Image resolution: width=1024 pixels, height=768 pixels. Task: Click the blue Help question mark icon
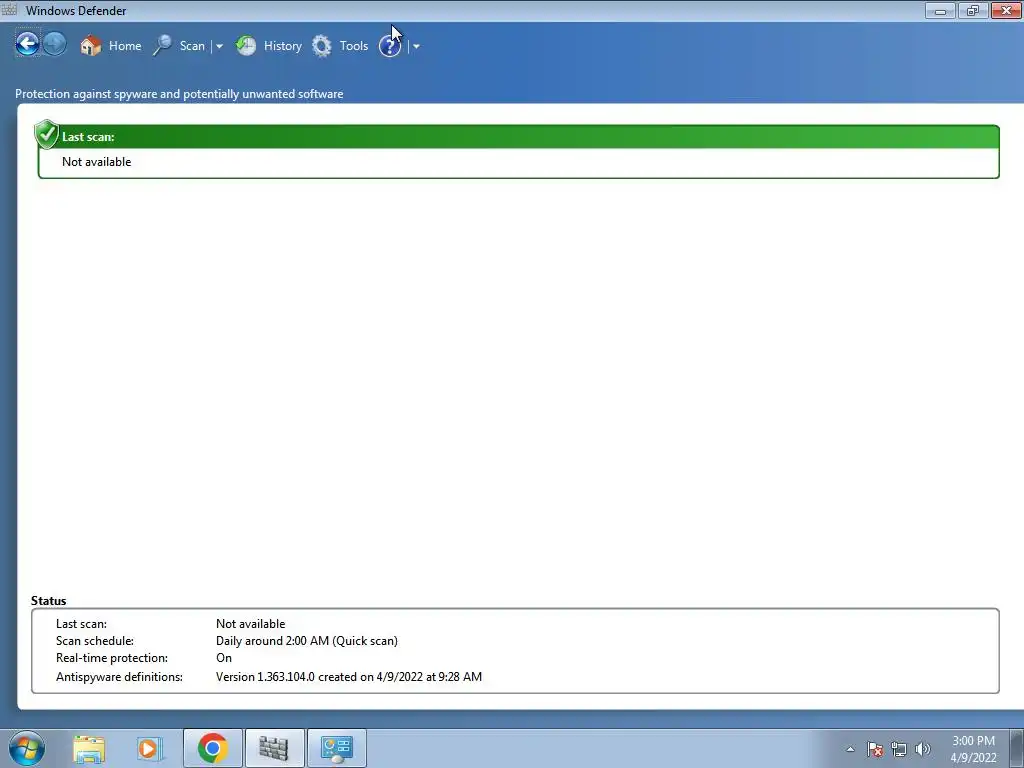pyautogui.click(x=390, y=46)
